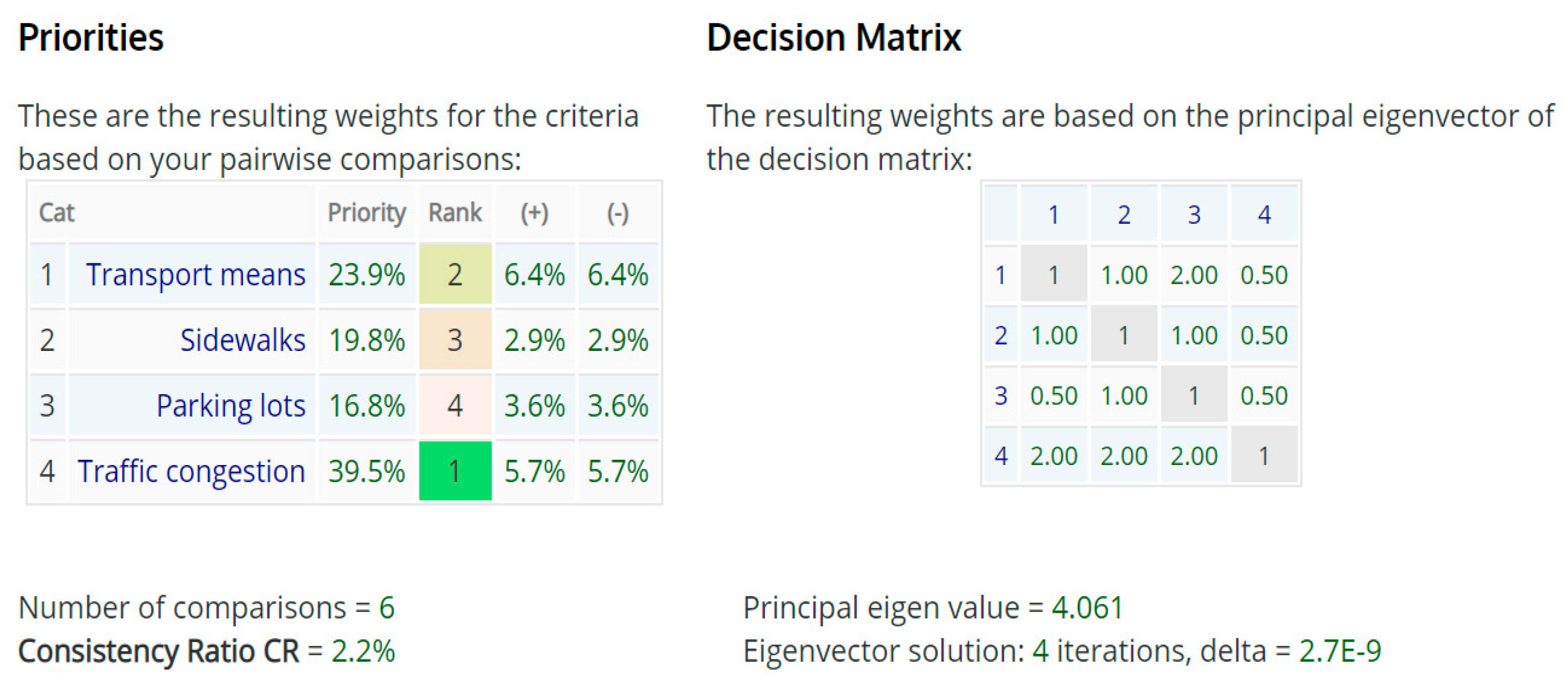Click the Decision Matrix heading

point(834,38)
